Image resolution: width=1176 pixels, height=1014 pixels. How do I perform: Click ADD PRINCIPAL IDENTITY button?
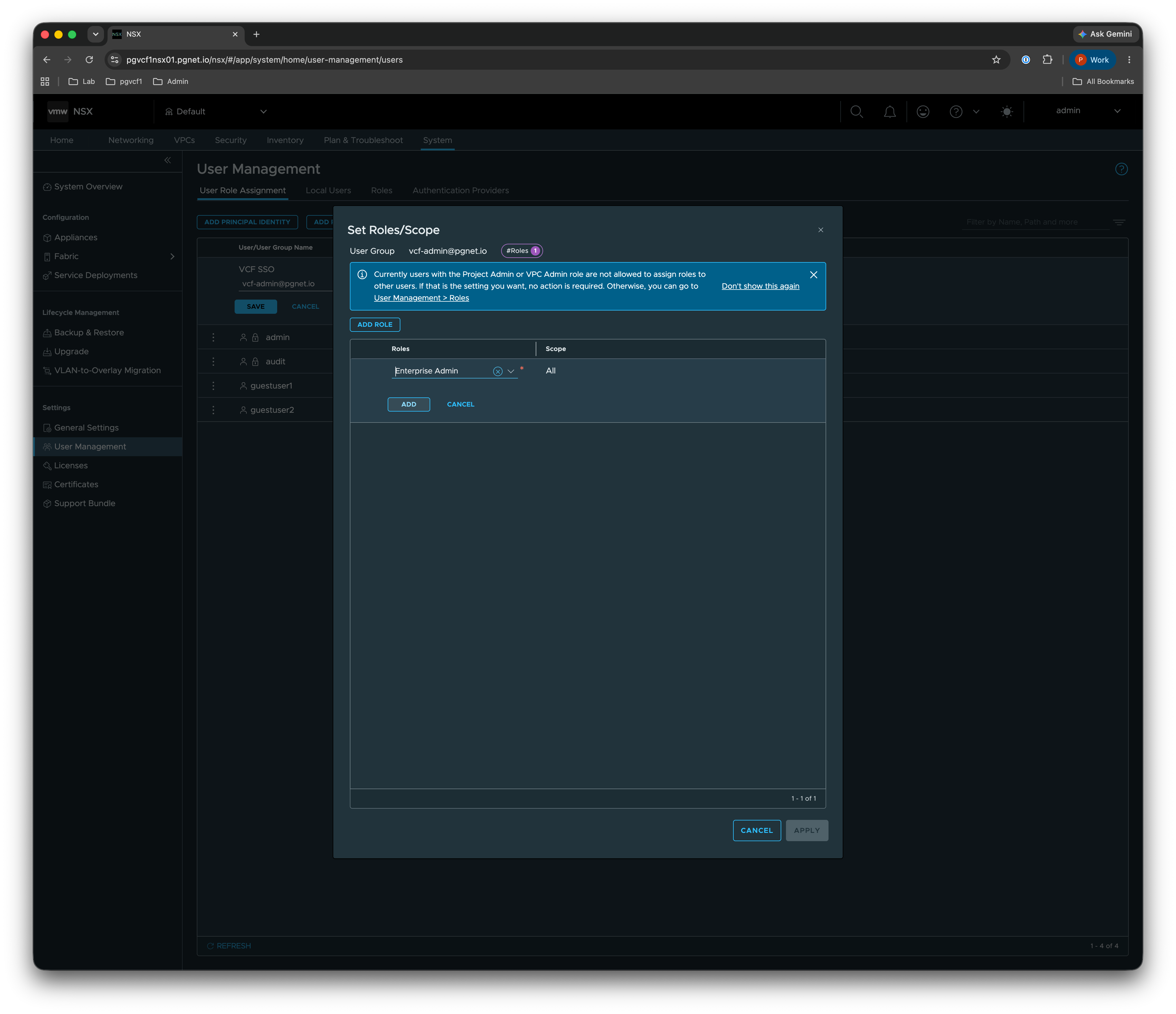[x=247, y=222]
